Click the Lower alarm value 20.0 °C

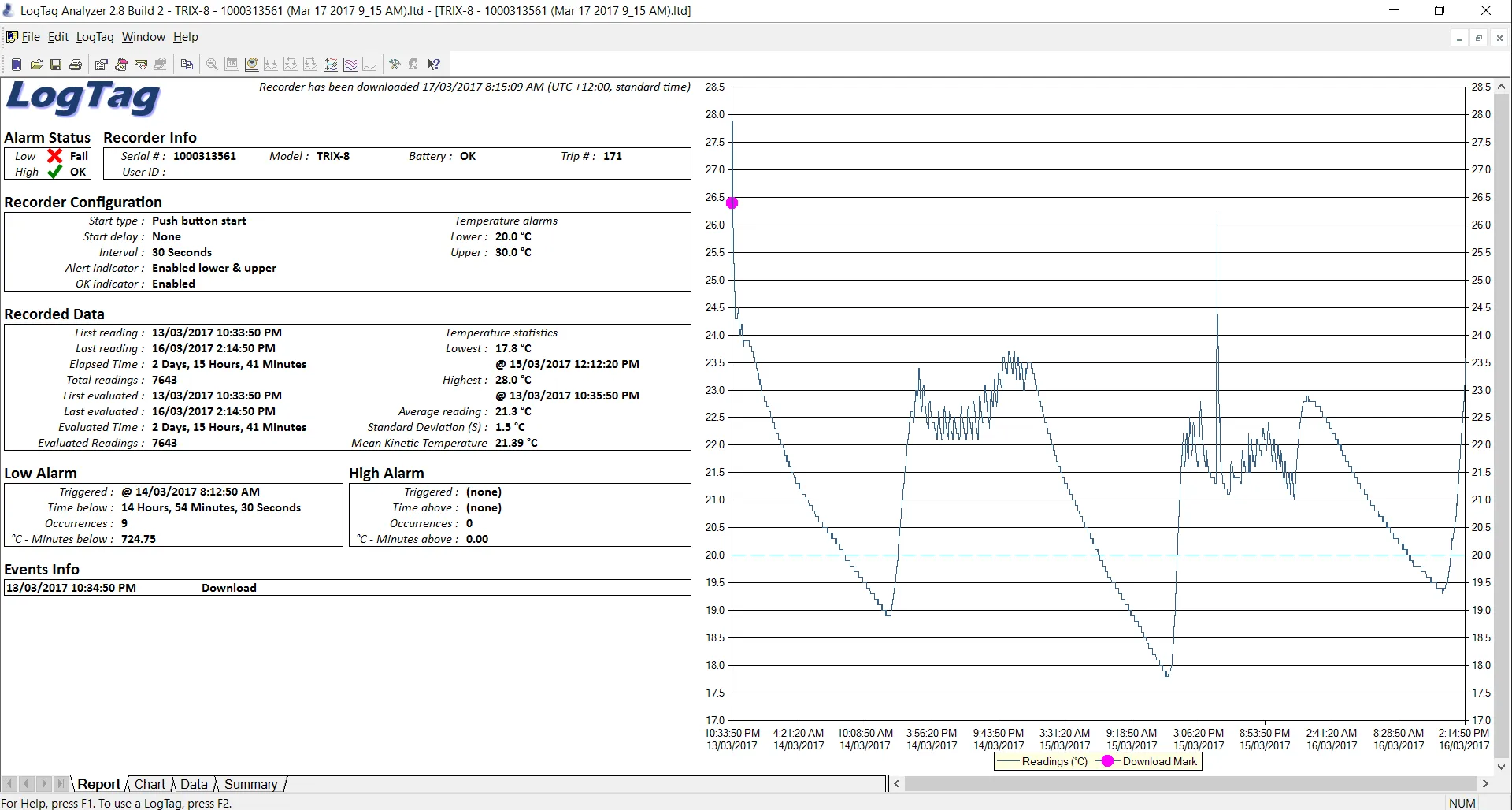click(x=513, y=236)
